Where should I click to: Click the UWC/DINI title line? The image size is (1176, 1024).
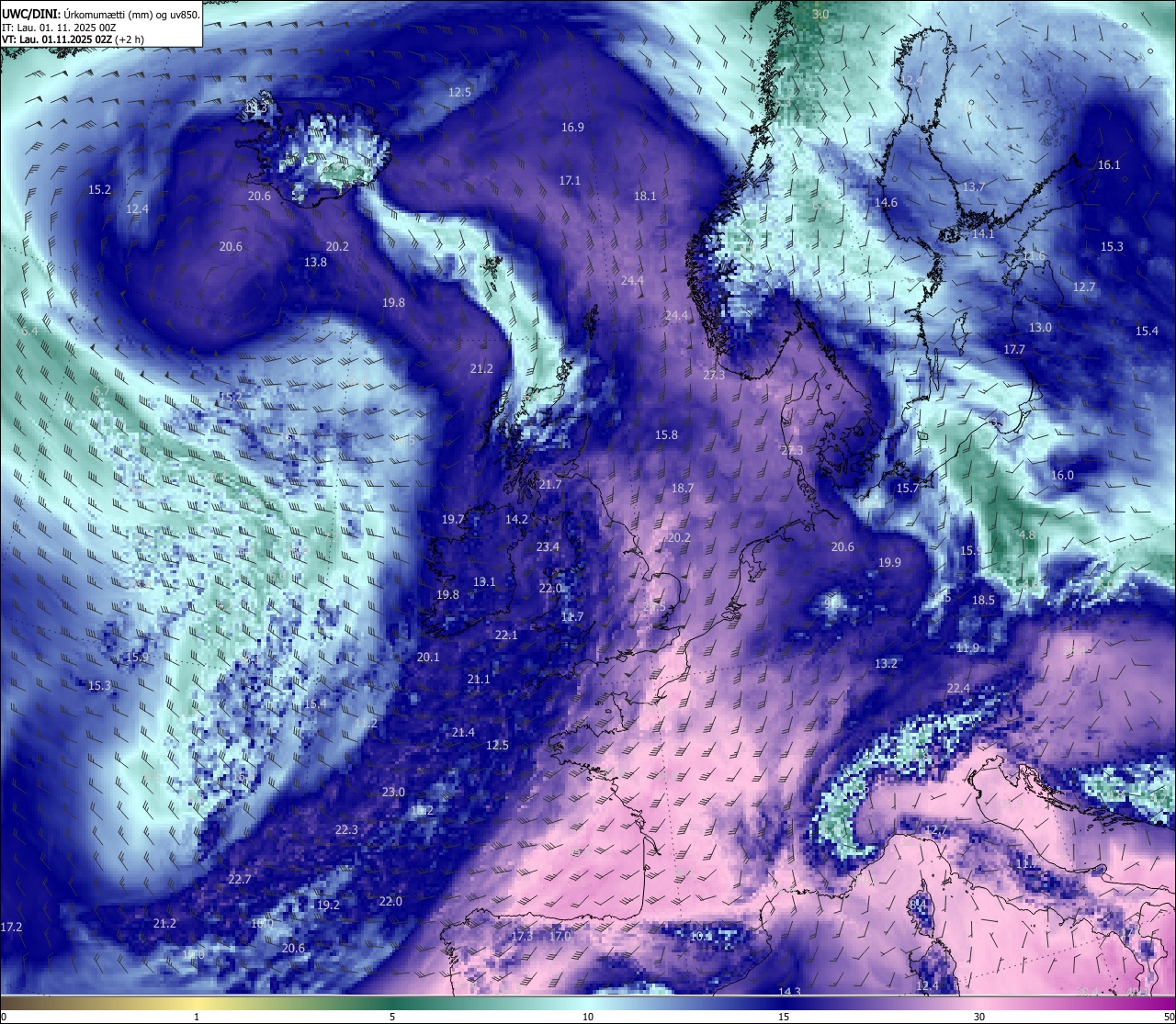[x=101, y=14]
